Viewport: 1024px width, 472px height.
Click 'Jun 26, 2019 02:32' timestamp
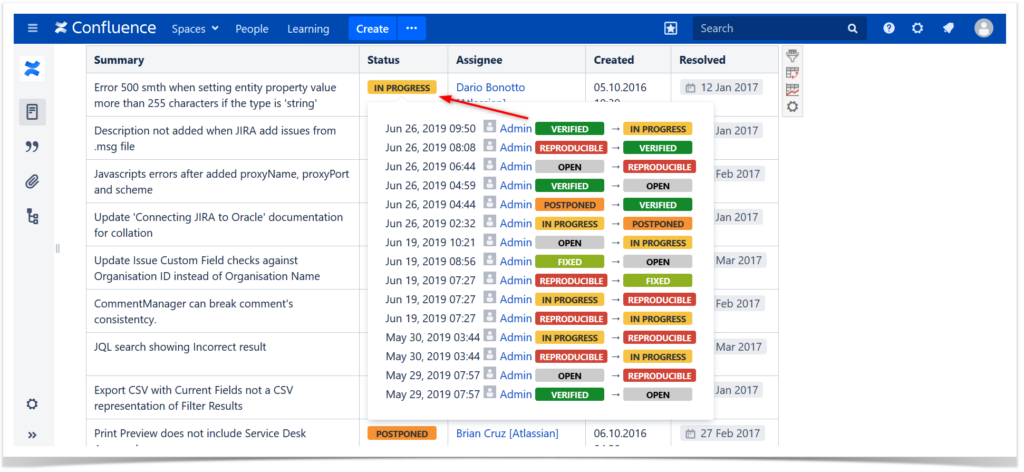(x=430, y=223)
